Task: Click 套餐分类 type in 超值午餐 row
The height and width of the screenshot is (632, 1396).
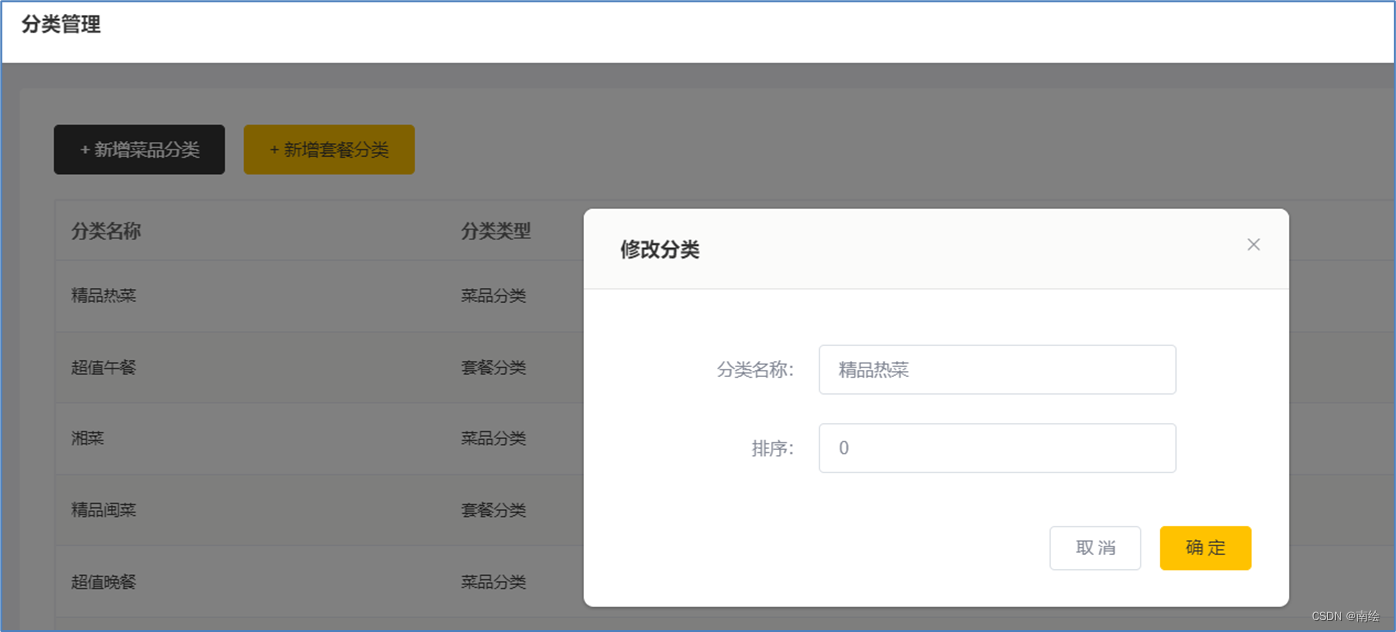Action: (x=494, y=367)
